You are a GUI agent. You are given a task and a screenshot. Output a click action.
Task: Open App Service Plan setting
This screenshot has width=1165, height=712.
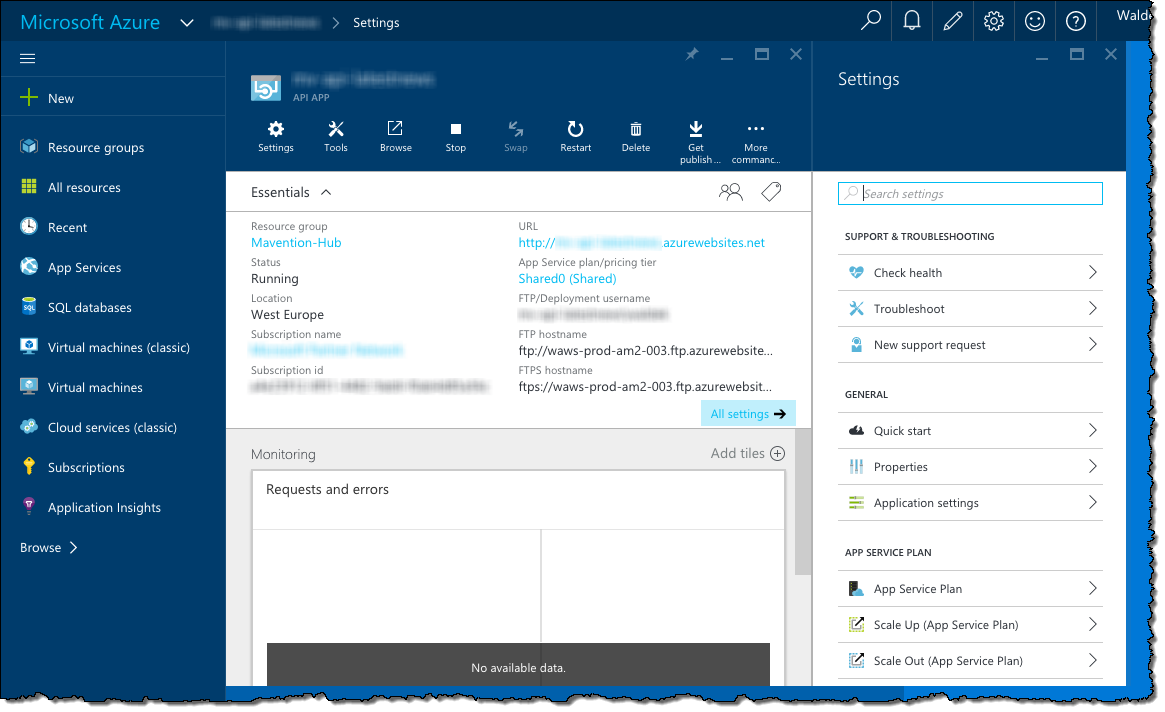(x=970, y=589)
